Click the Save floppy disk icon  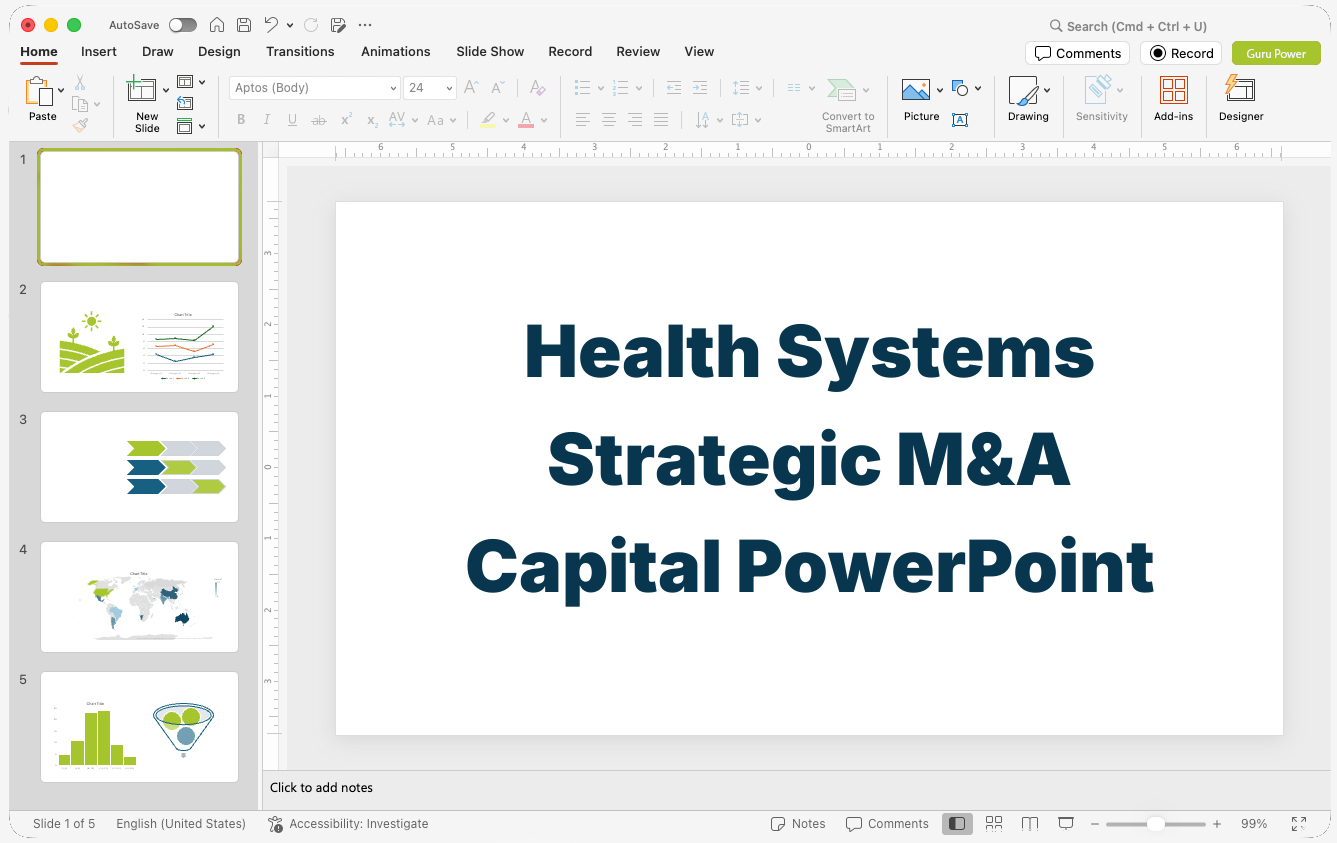244,25
